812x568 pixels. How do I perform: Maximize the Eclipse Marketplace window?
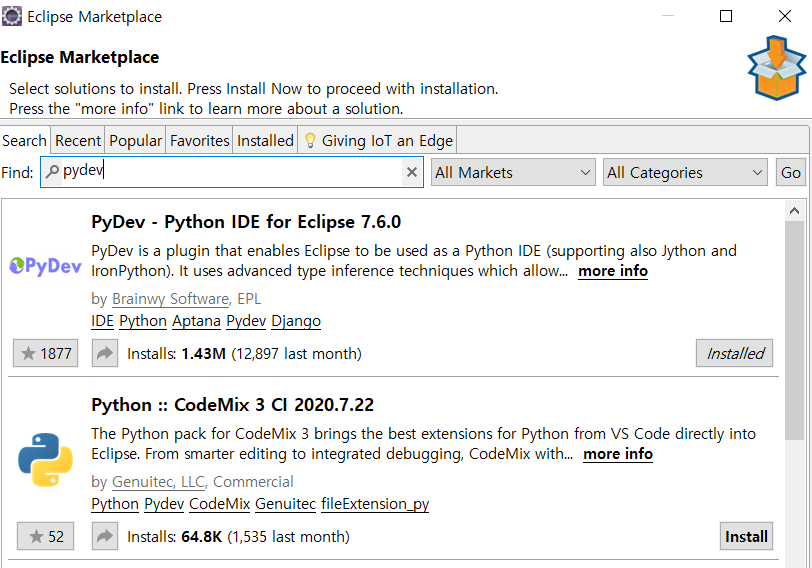pyautogui.click(x=726, y=16)
